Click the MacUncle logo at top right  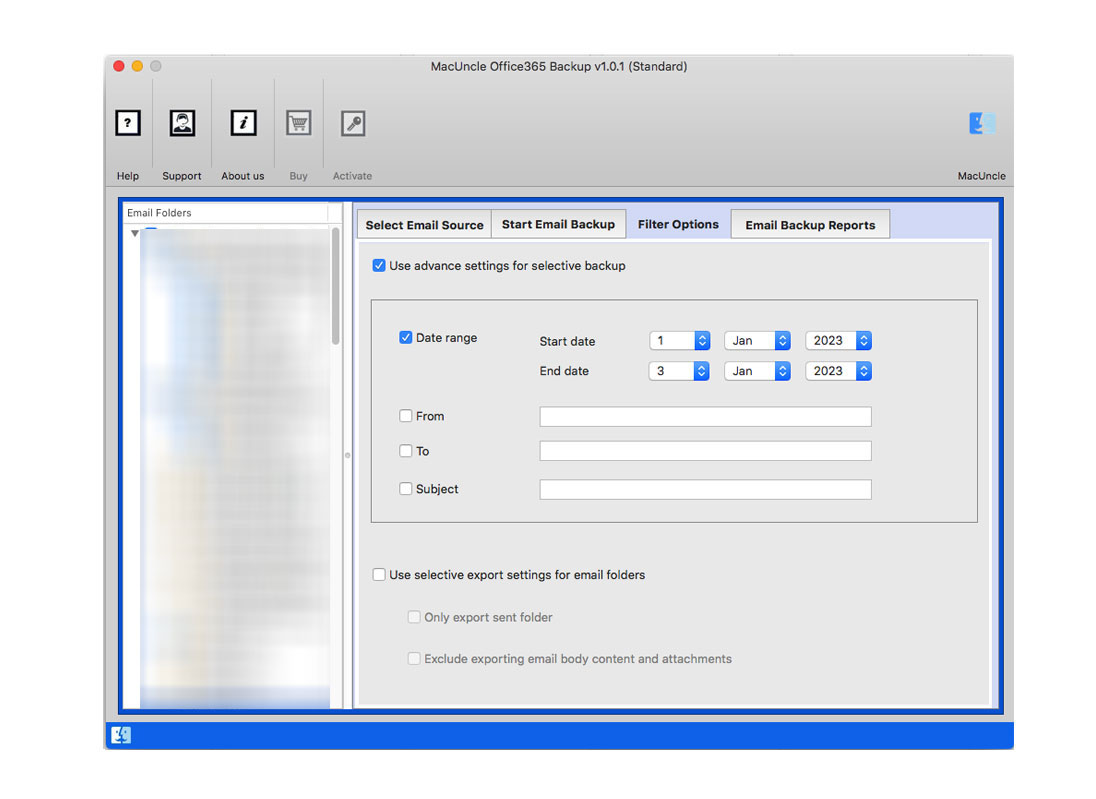[x=982, y=123]
